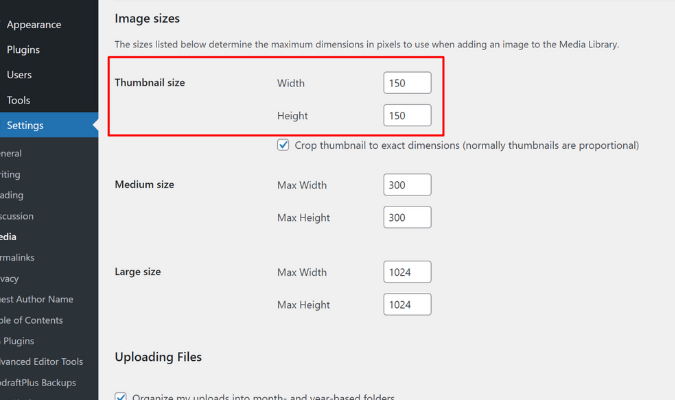675x400 pixels.
Task: Select the highlighted Settings menu
Action: pos(25,125)
